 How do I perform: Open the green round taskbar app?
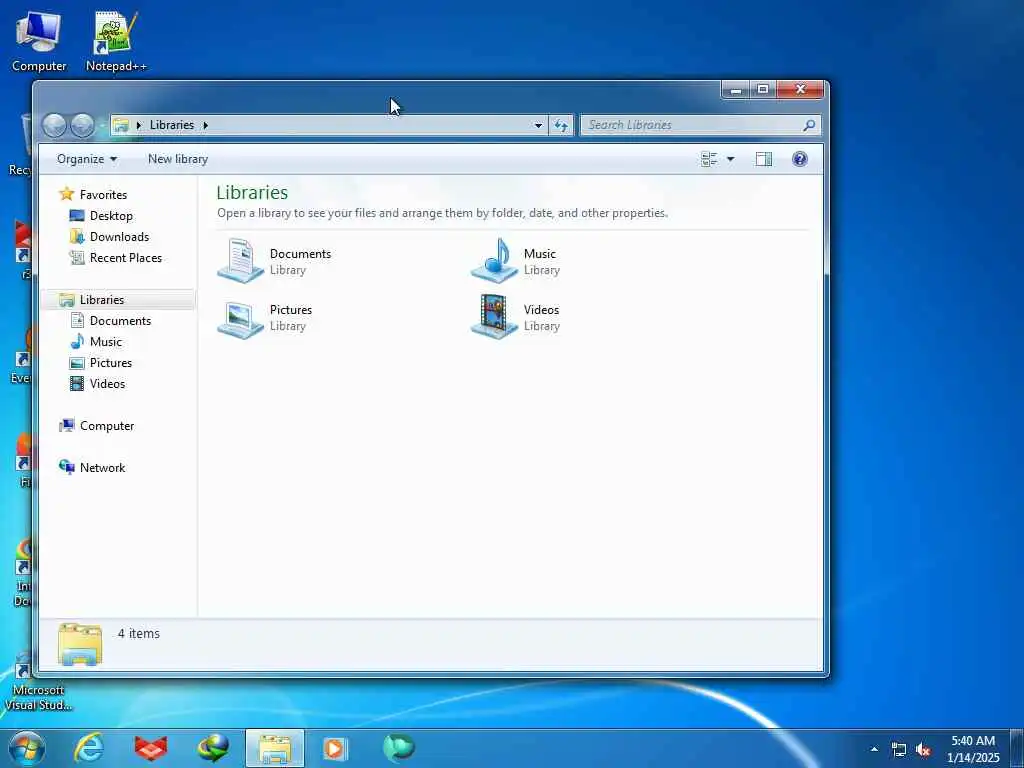tap(398, 748)
